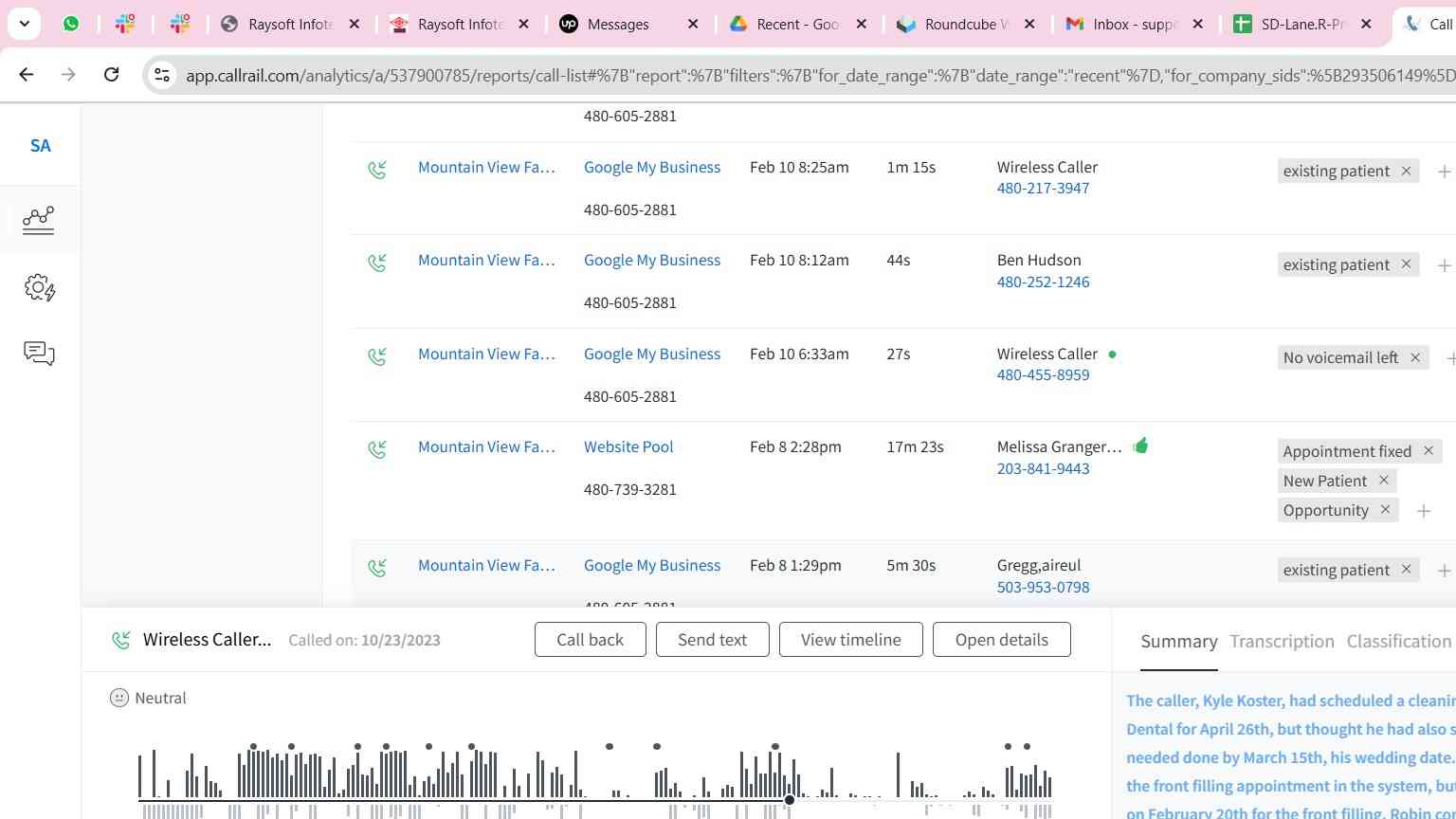
Task: Add a tag to the Melissa Granger call
Action: pyautogui.click(x=1423, y=511)
